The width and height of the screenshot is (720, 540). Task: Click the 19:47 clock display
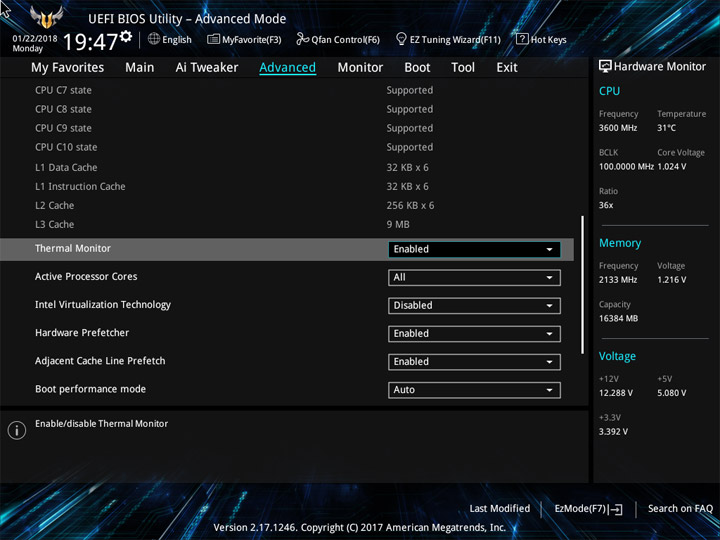(91, 42)
